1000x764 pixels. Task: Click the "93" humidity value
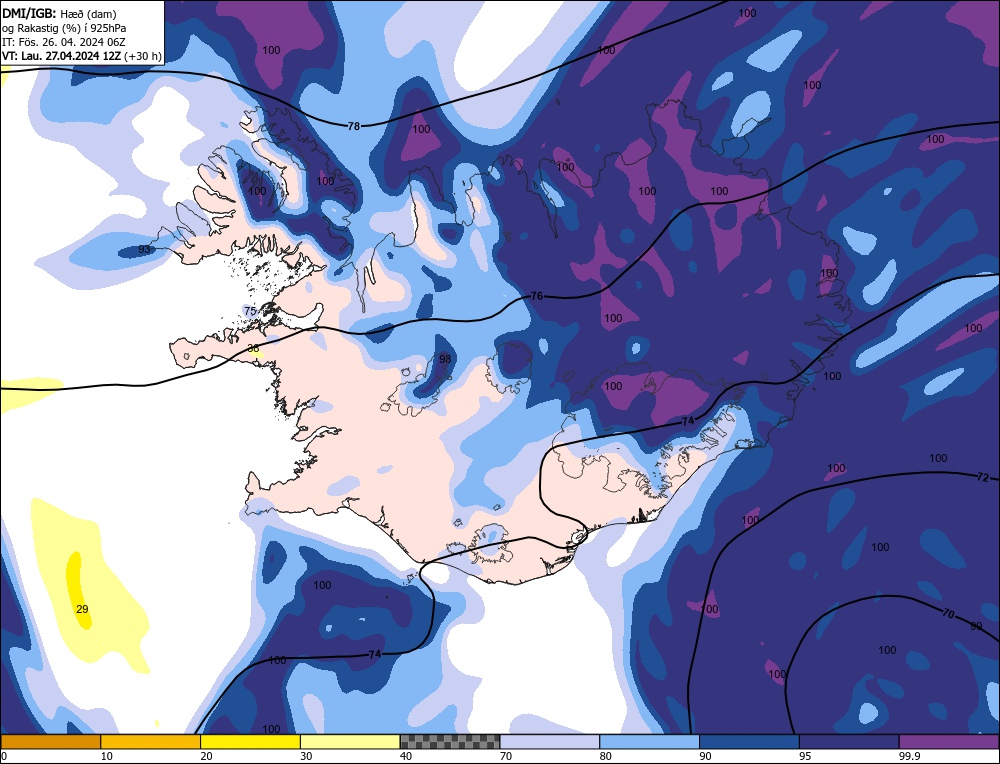[145, 249]
